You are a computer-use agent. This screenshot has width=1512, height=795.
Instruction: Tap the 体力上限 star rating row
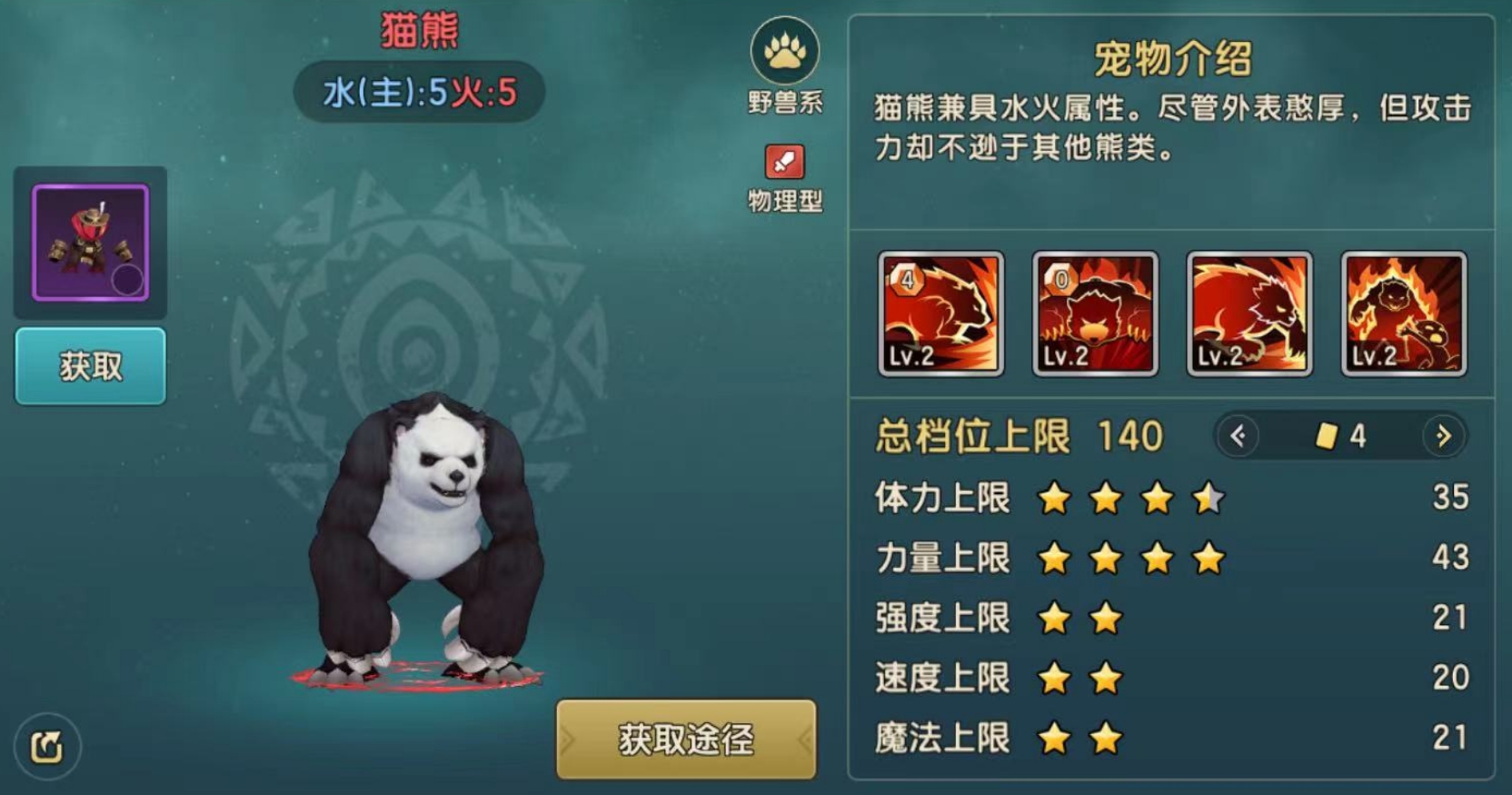click(x=1171, y=498)
